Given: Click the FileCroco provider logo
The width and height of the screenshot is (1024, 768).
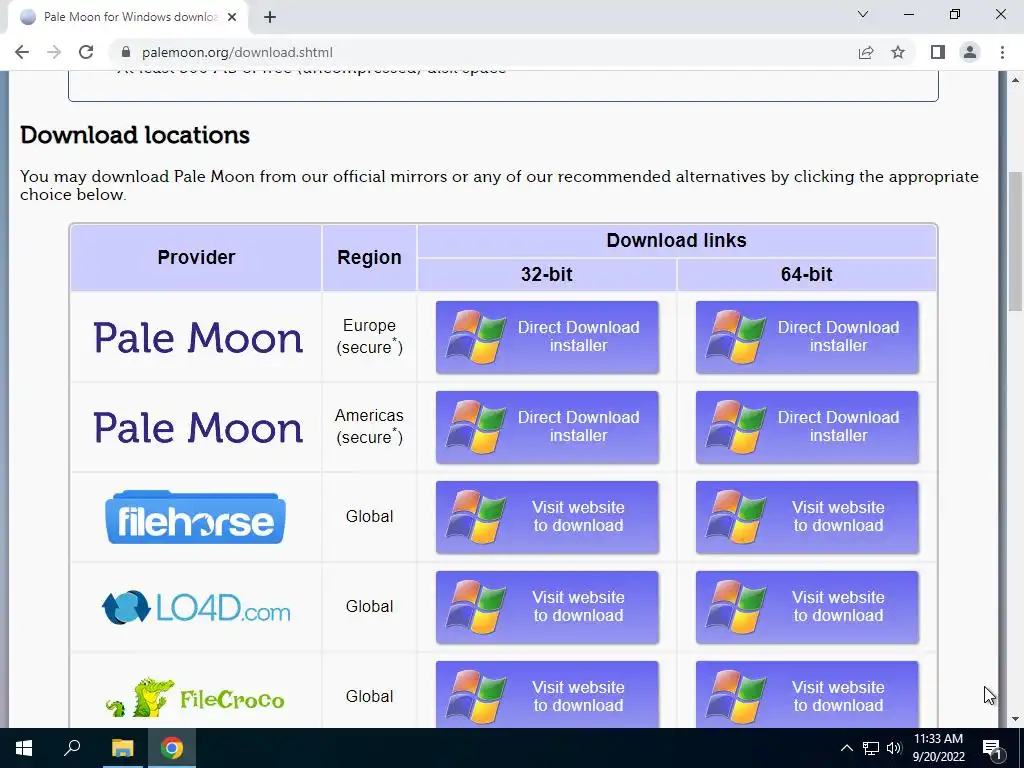Looking at the screenshot, I should (x=195, y=697).
